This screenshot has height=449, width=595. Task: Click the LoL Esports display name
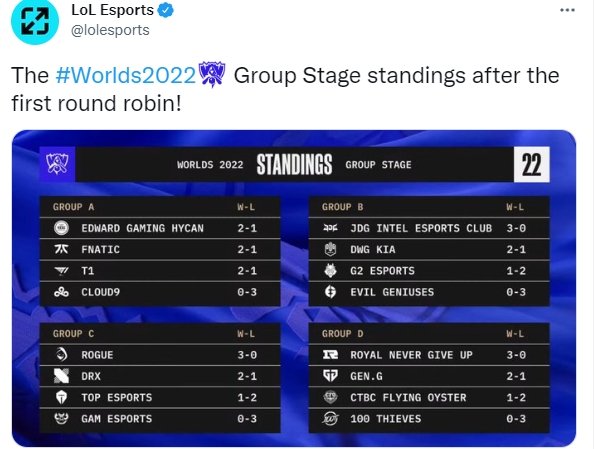pos(112,10)
